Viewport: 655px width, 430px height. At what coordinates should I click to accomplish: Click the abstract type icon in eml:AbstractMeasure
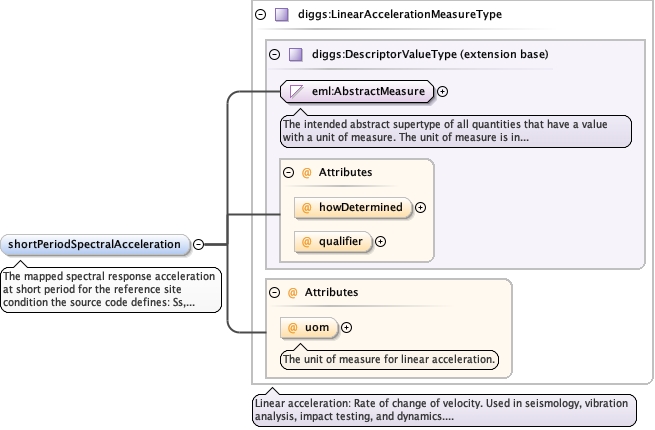pos(297,92)
